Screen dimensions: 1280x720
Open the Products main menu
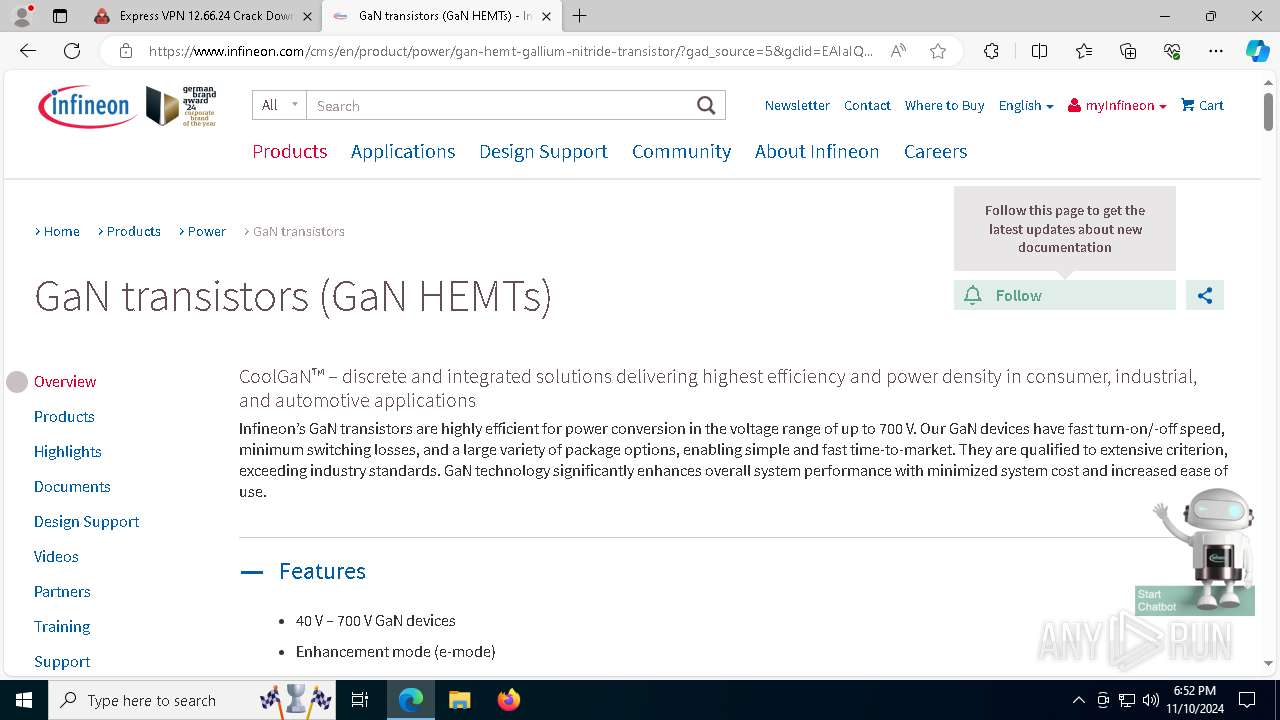290,151
